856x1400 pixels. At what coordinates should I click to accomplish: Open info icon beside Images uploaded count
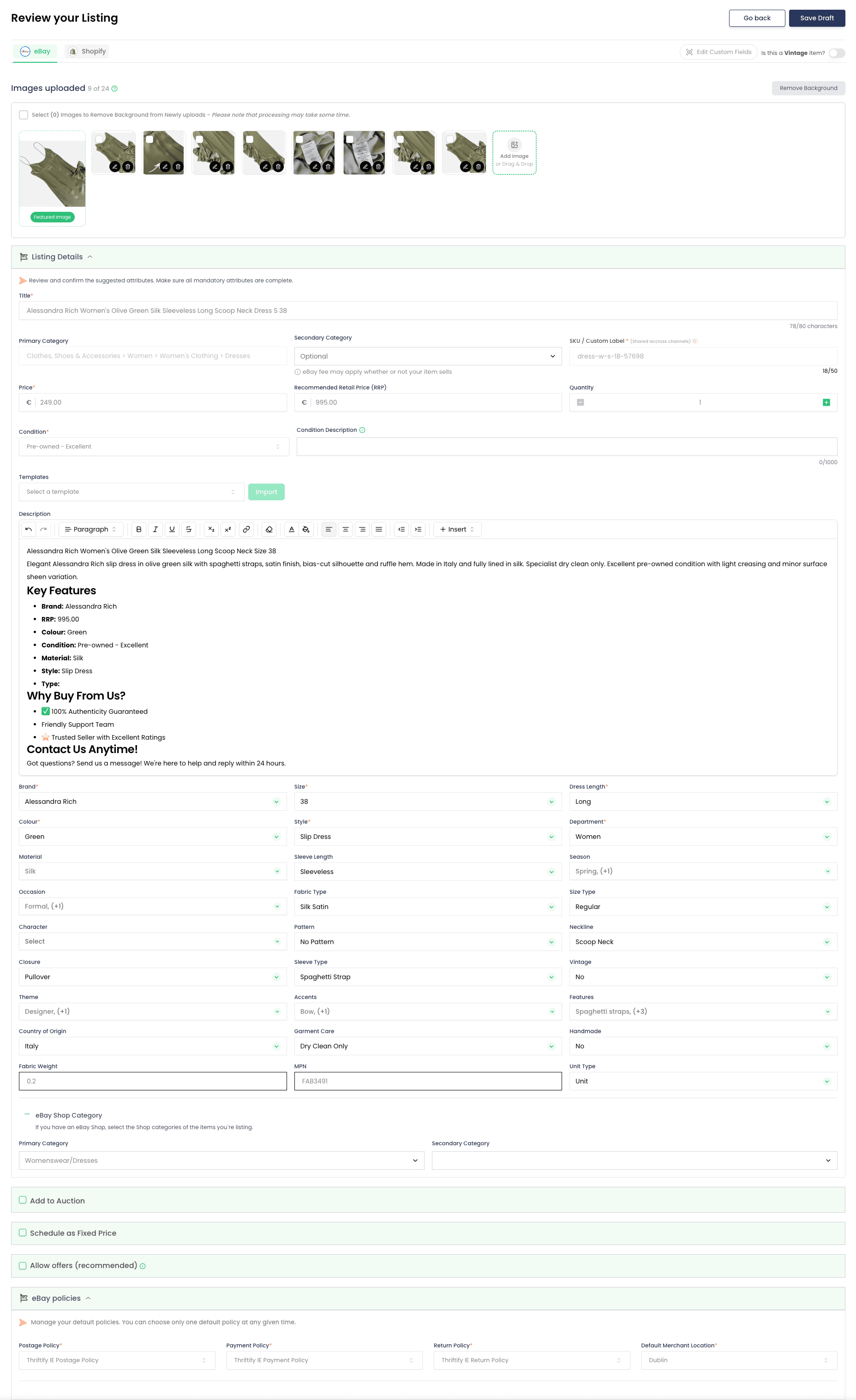coord(114,89)
